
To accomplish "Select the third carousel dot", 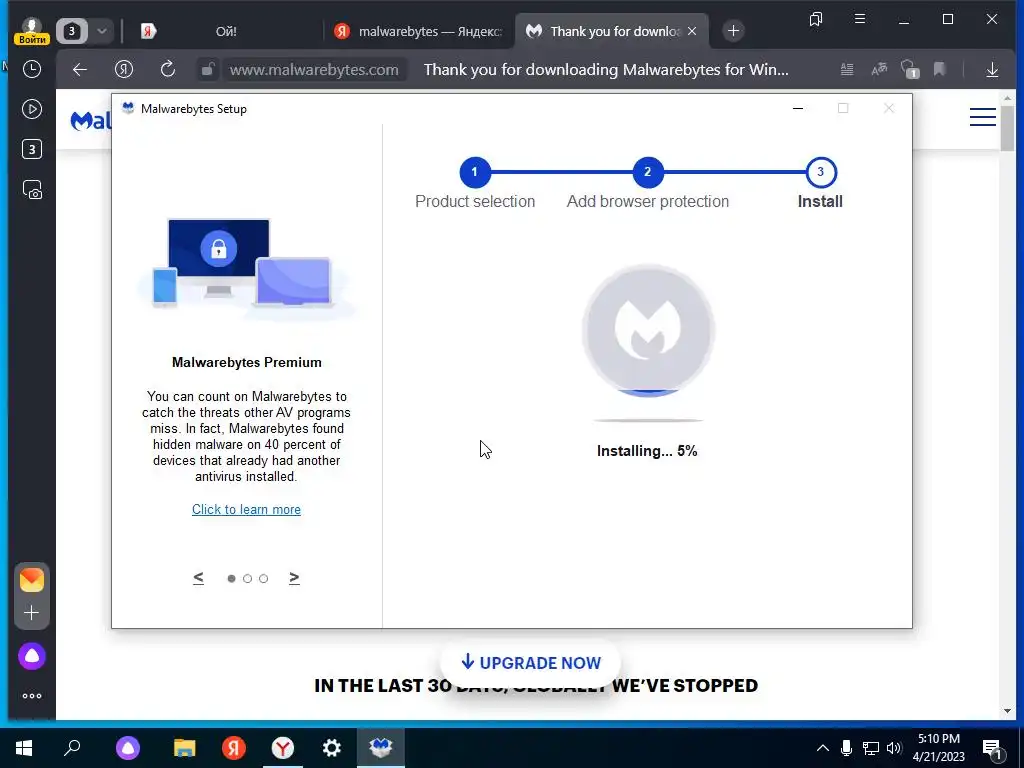I will pos(263,579).
